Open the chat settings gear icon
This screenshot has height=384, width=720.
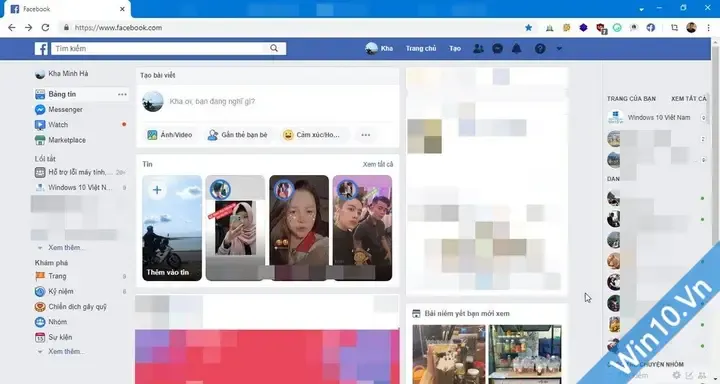click(676, 375)
